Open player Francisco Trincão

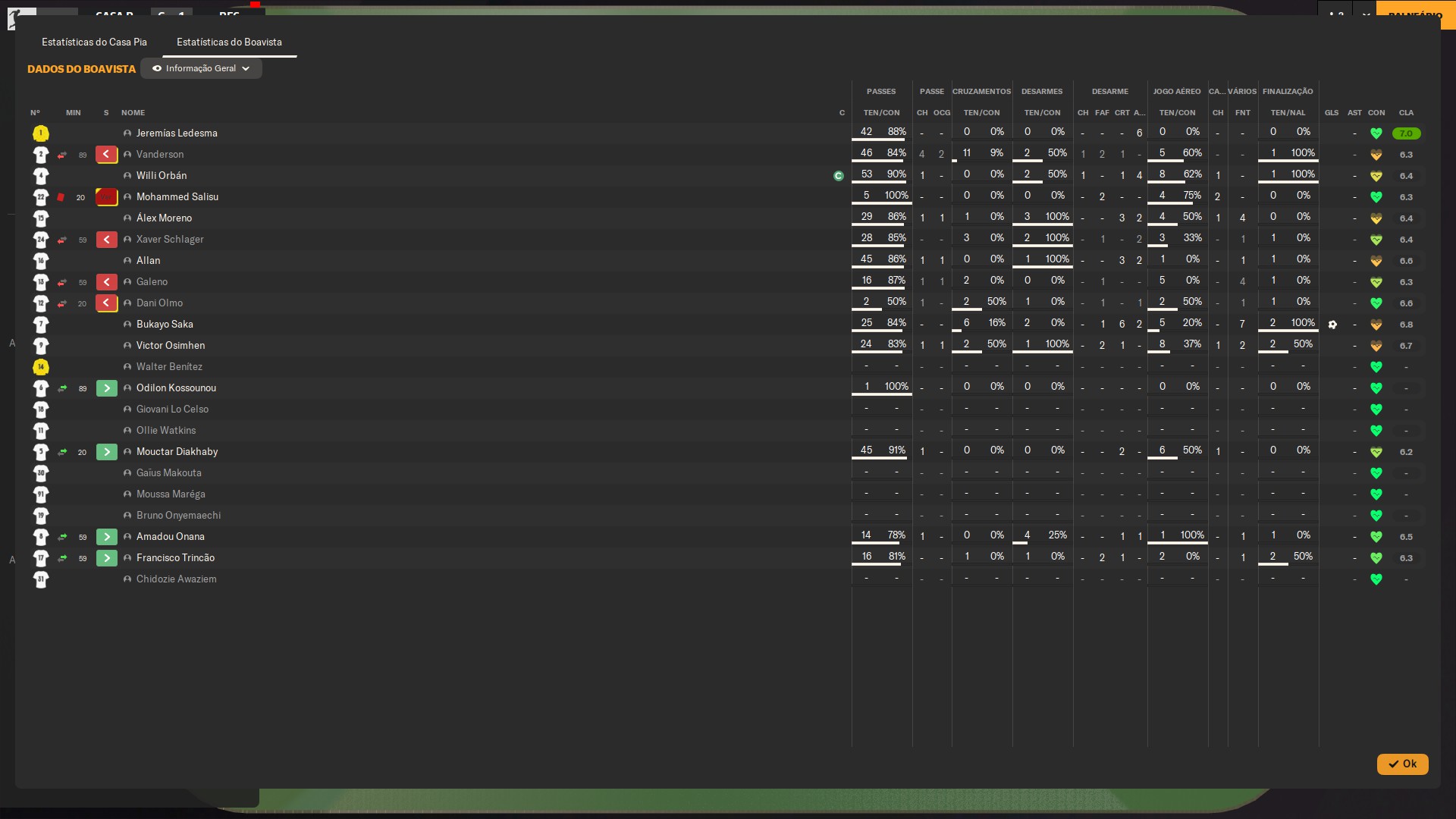[x=175, y=558]
